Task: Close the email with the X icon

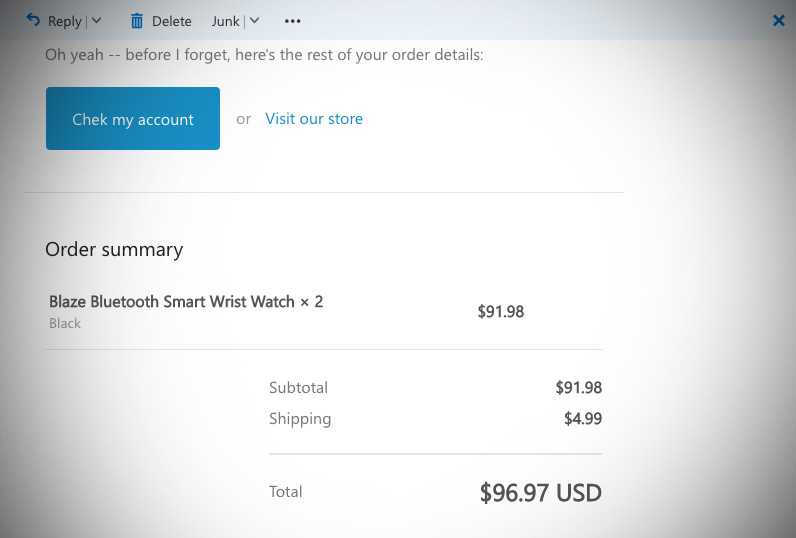Action: click(778, 20)
